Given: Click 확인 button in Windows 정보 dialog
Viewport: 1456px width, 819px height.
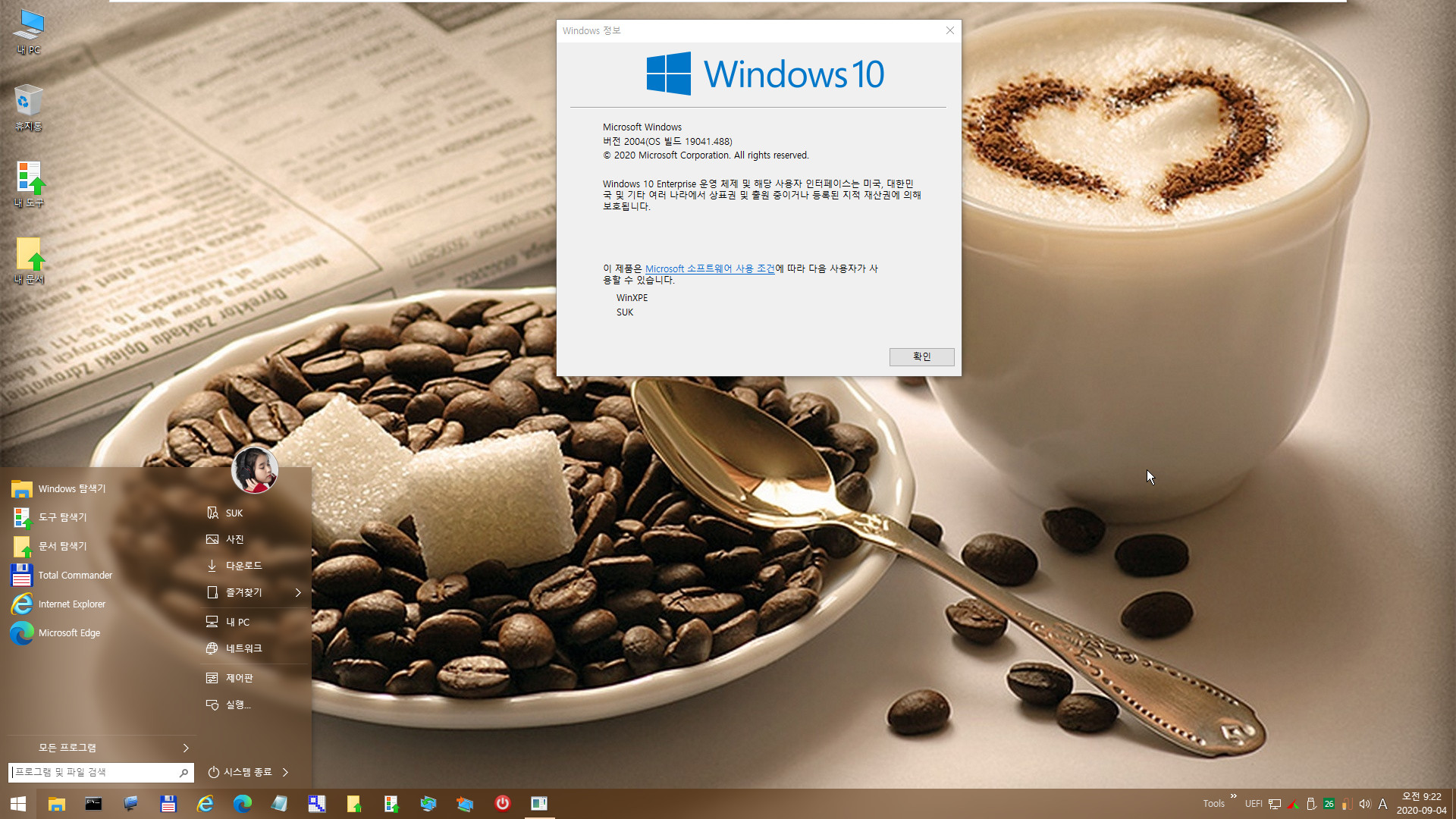Looking at the screenshot, I should pos(921,356).
